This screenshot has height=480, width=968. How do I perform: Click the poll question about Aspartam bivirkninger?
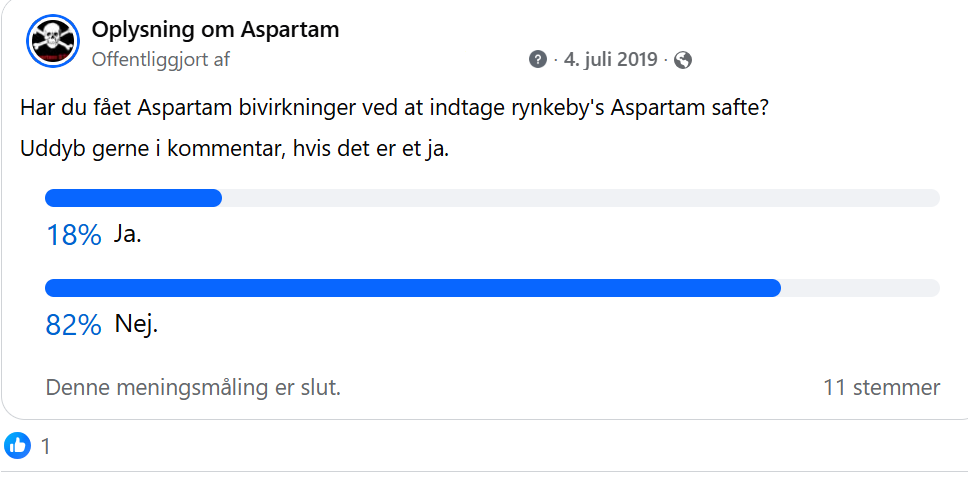394,106
